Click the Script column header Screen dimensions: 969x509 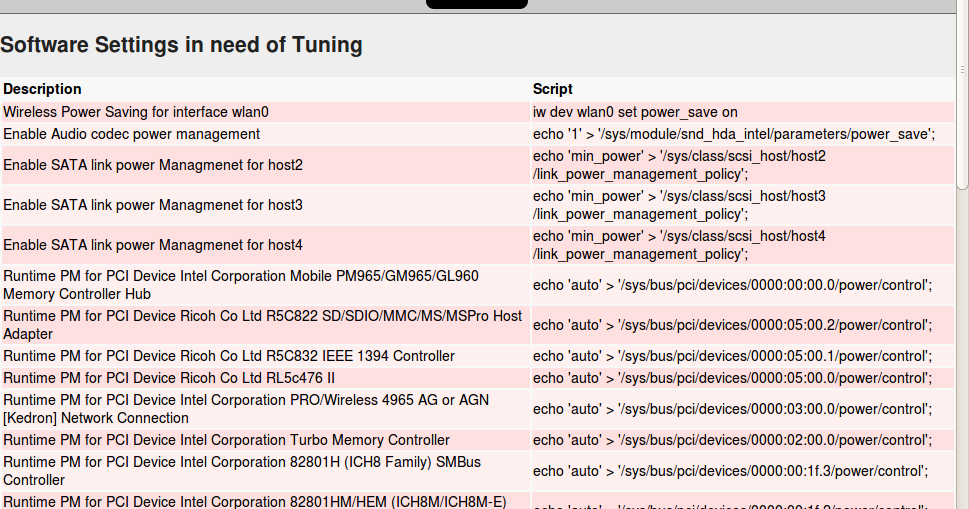point(552,89)
